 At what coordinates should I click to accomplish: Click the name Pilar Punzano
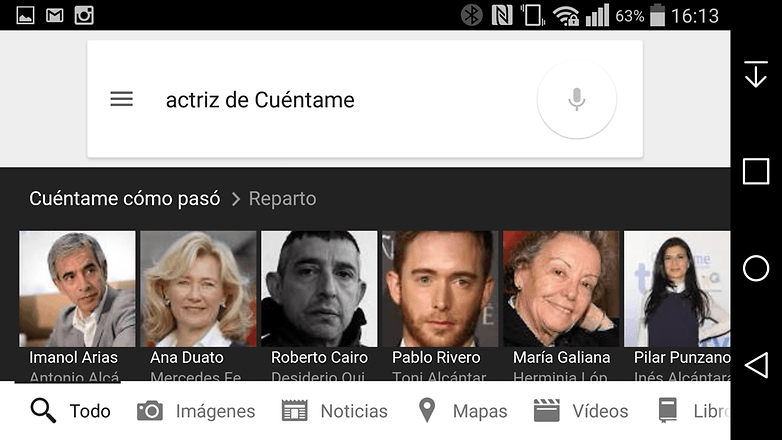tap(682, 357)
